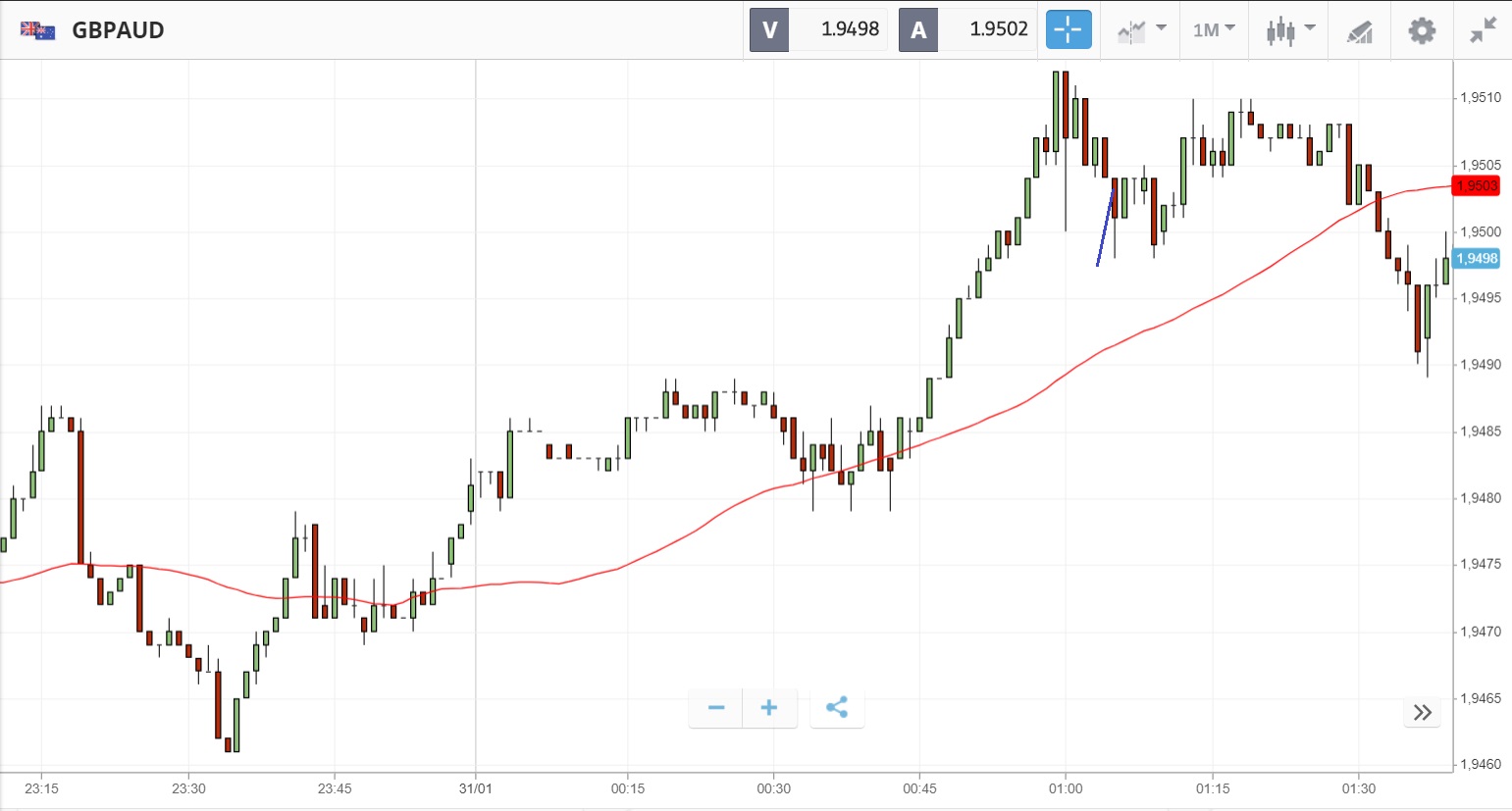The image size is (1512, 811).
Task: Click the red moving average price label 1.9503
Action: point(1477,185)
